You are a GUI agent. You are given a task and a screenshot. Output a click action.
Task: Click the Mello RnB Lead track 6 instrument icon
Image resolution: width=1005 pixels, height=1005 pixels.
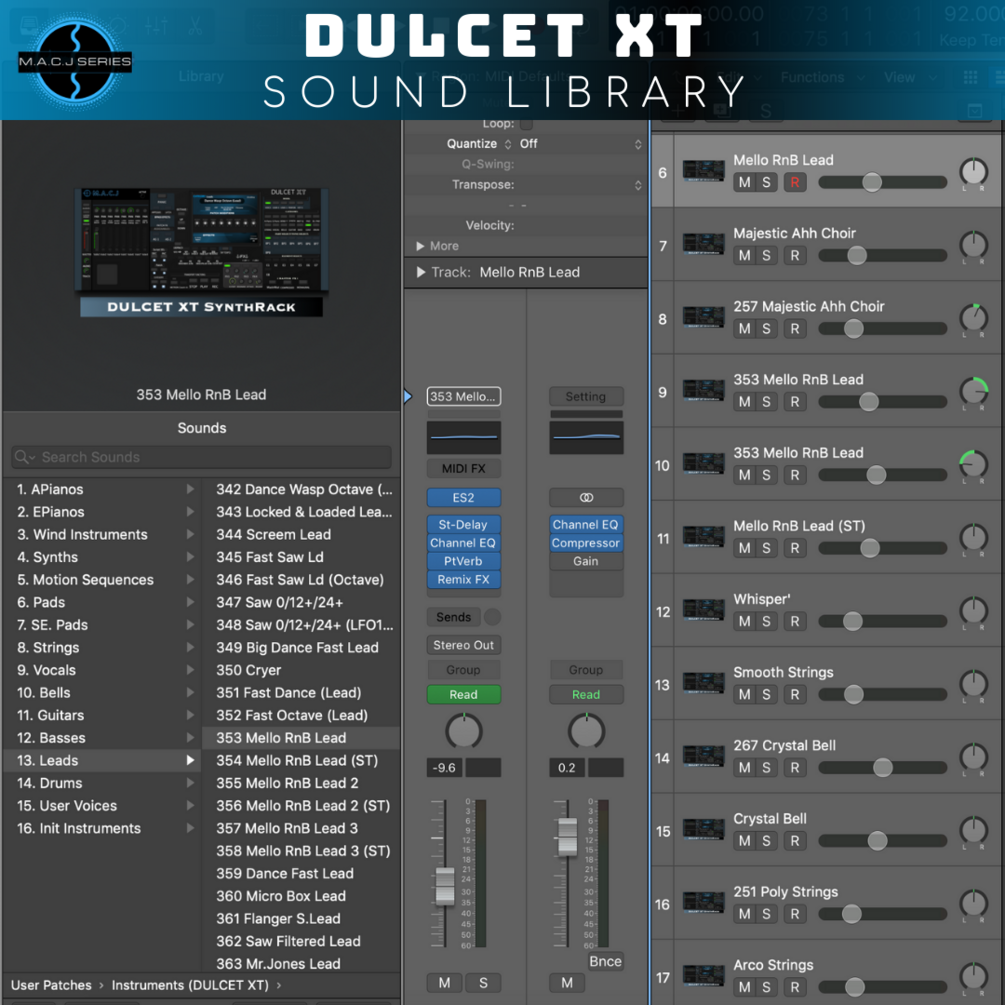703,171
